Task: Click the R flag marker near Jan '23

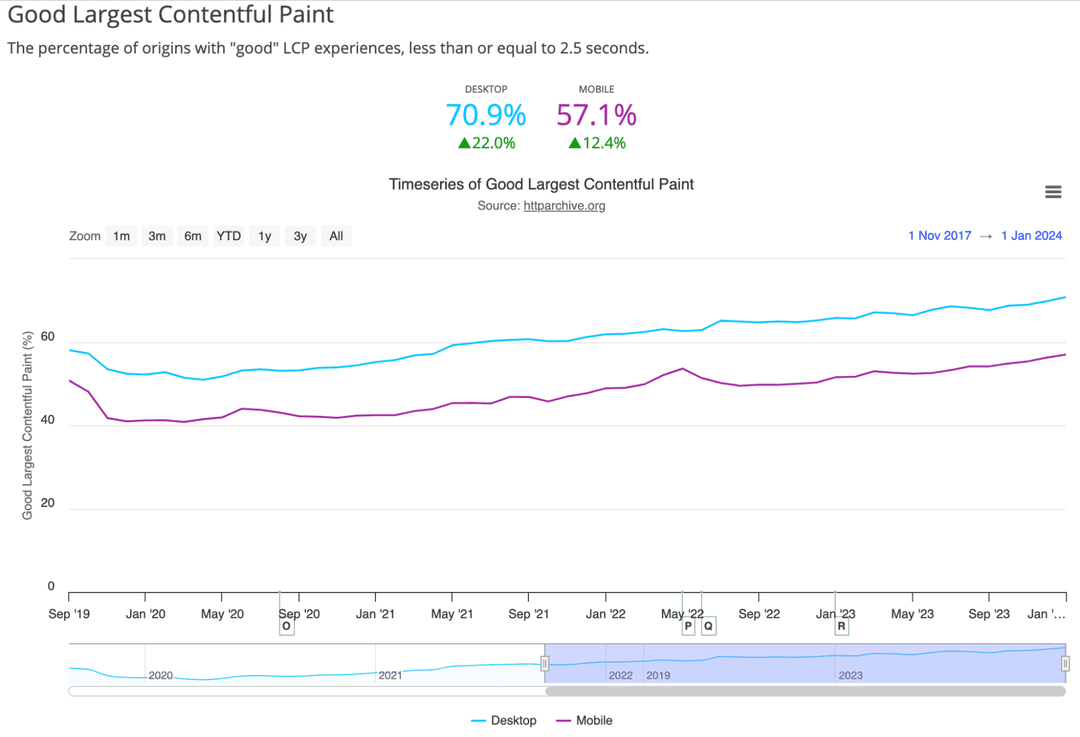Action: (841, 626)
